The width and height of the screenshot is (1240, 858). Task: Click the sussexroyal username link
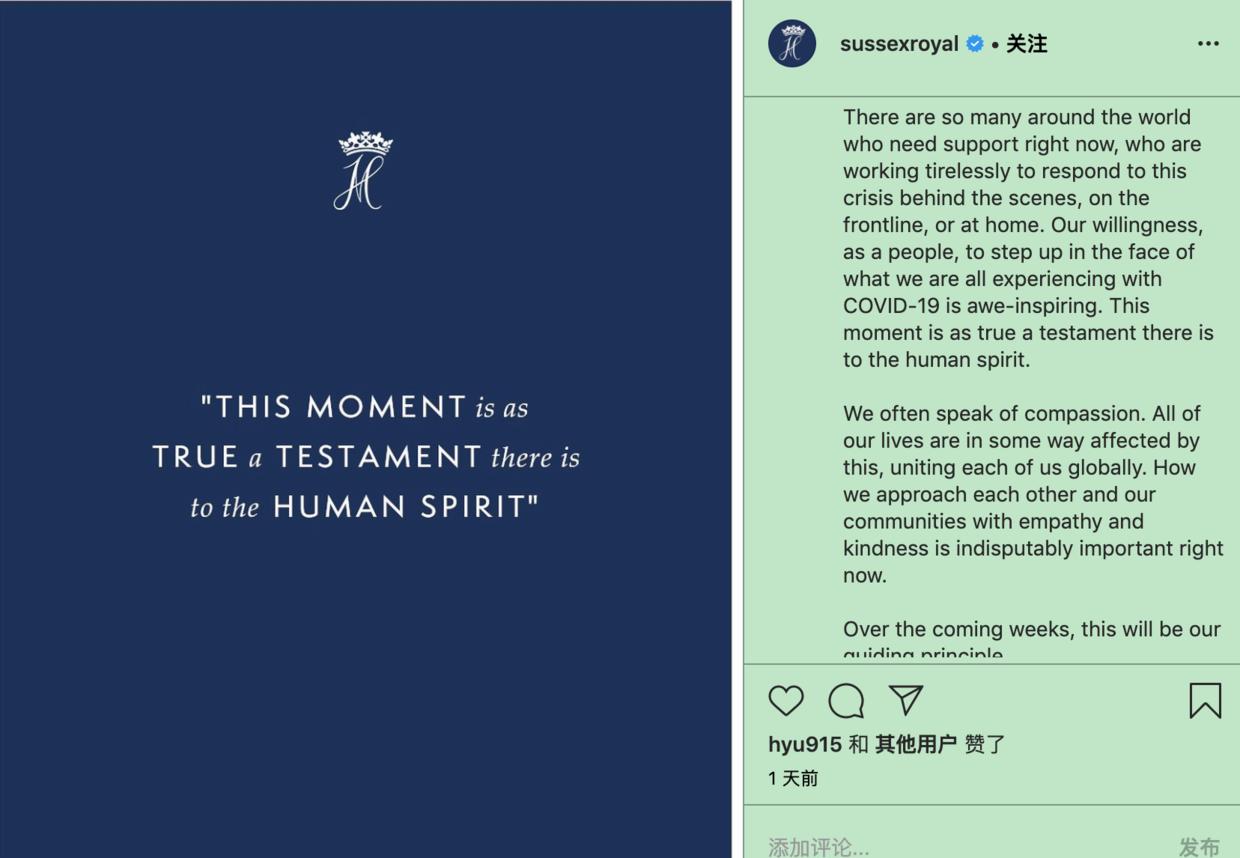pyautogui.click(x=899, y=44)
